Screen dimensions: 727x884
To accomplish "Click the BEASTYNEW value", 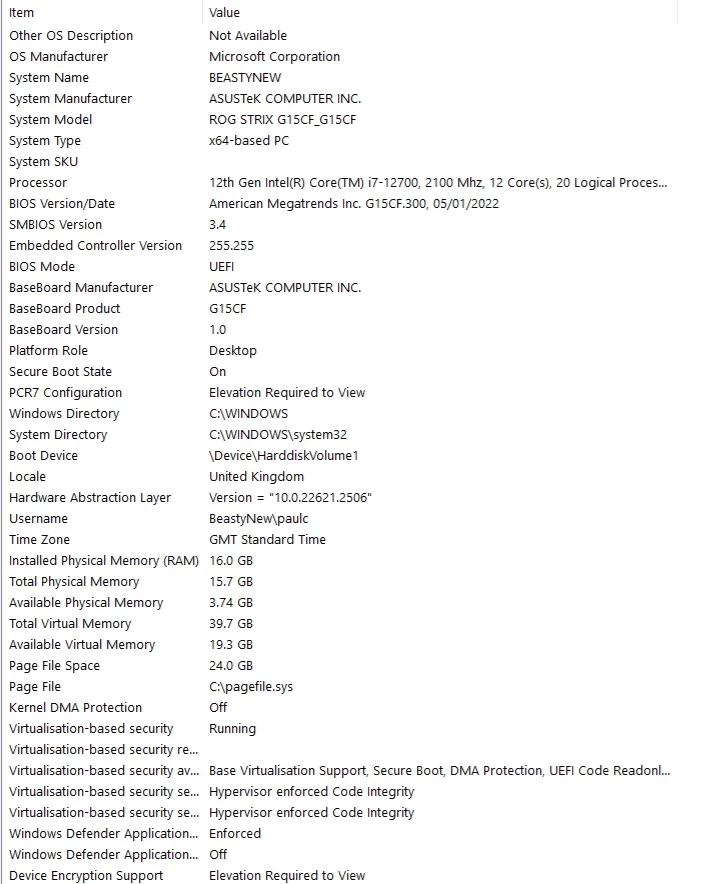I will point(245,77).
